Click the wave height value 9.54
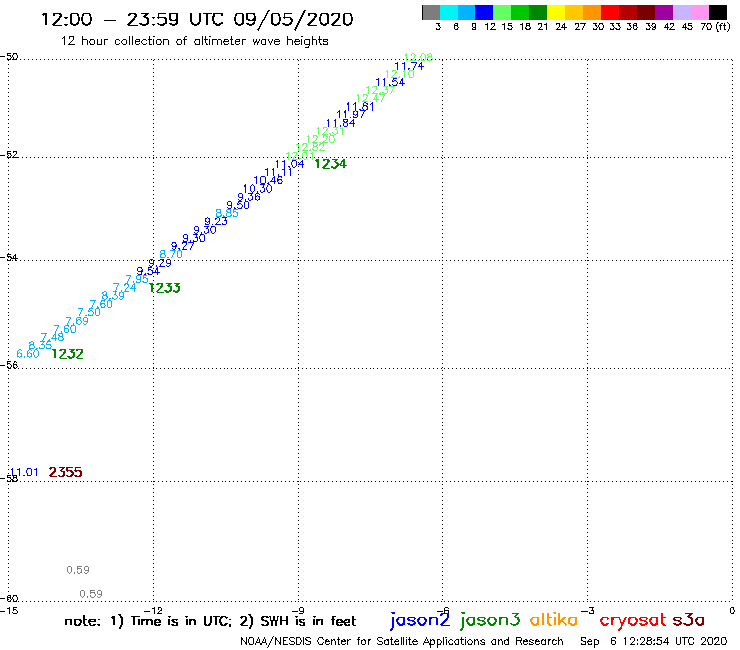The height and width of the screenshot is (650, 740). [148, 271]
